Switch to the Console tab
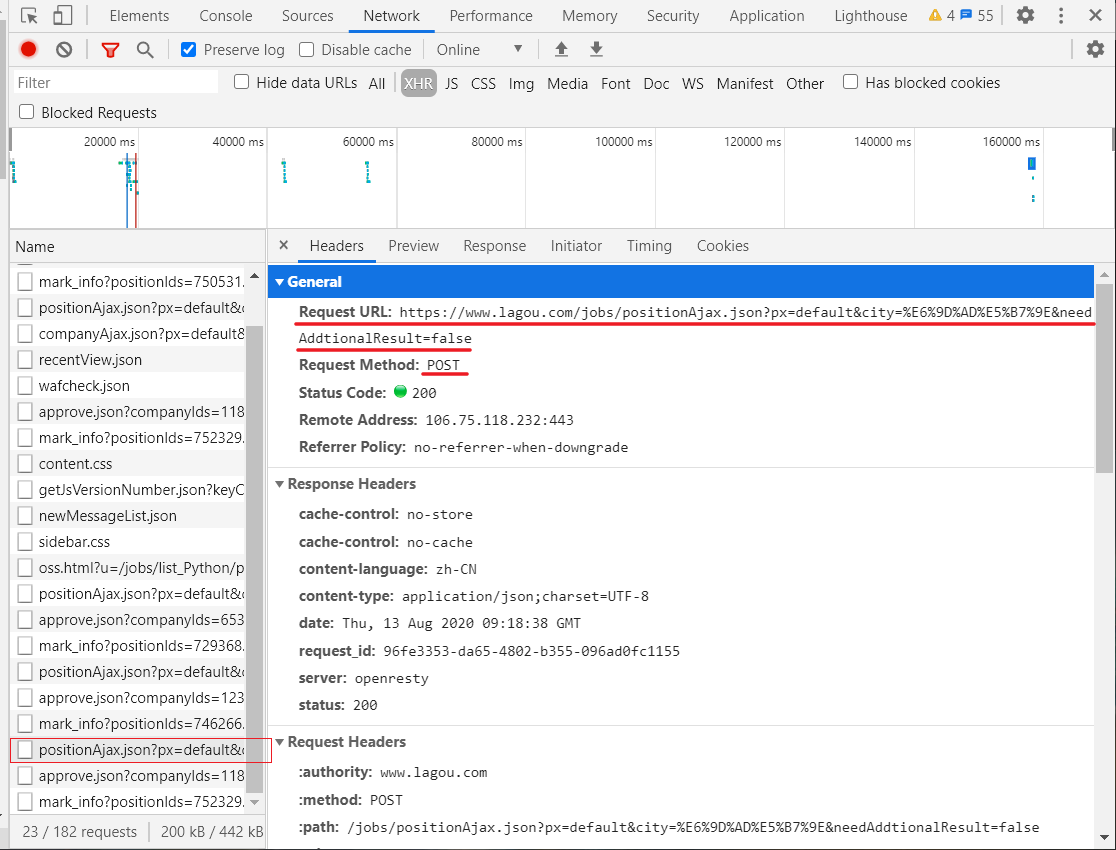1116x850 pixels. [226, 16]
